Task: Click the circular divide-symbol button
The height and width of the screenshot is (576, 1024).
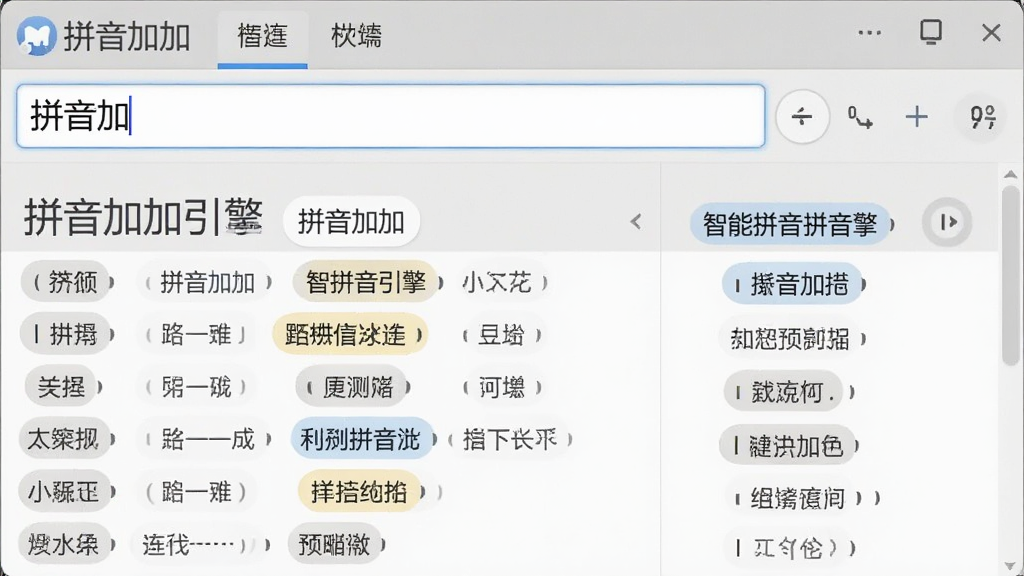Action: (802, 117)
